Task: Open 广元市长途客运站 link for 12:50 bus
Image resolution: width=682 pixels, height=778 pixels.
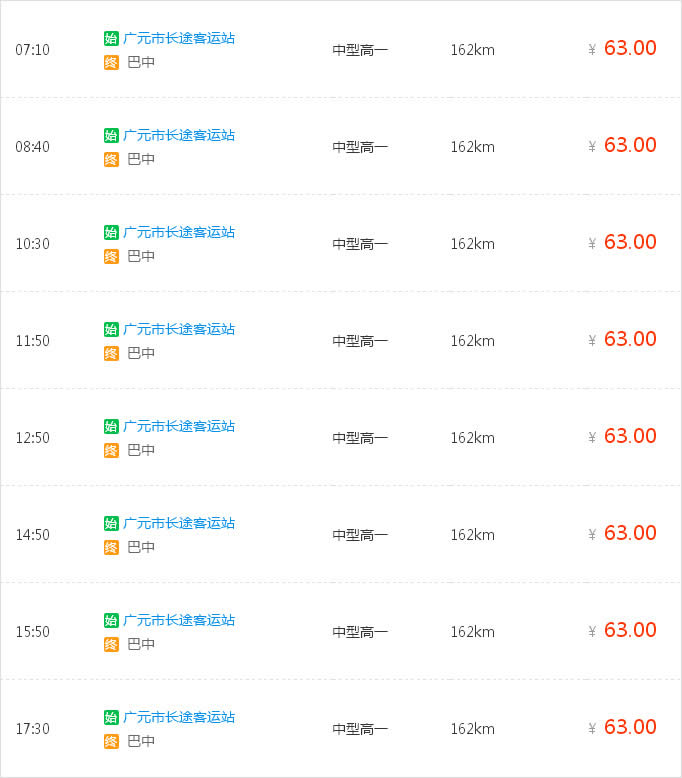Action: [179, 426]
